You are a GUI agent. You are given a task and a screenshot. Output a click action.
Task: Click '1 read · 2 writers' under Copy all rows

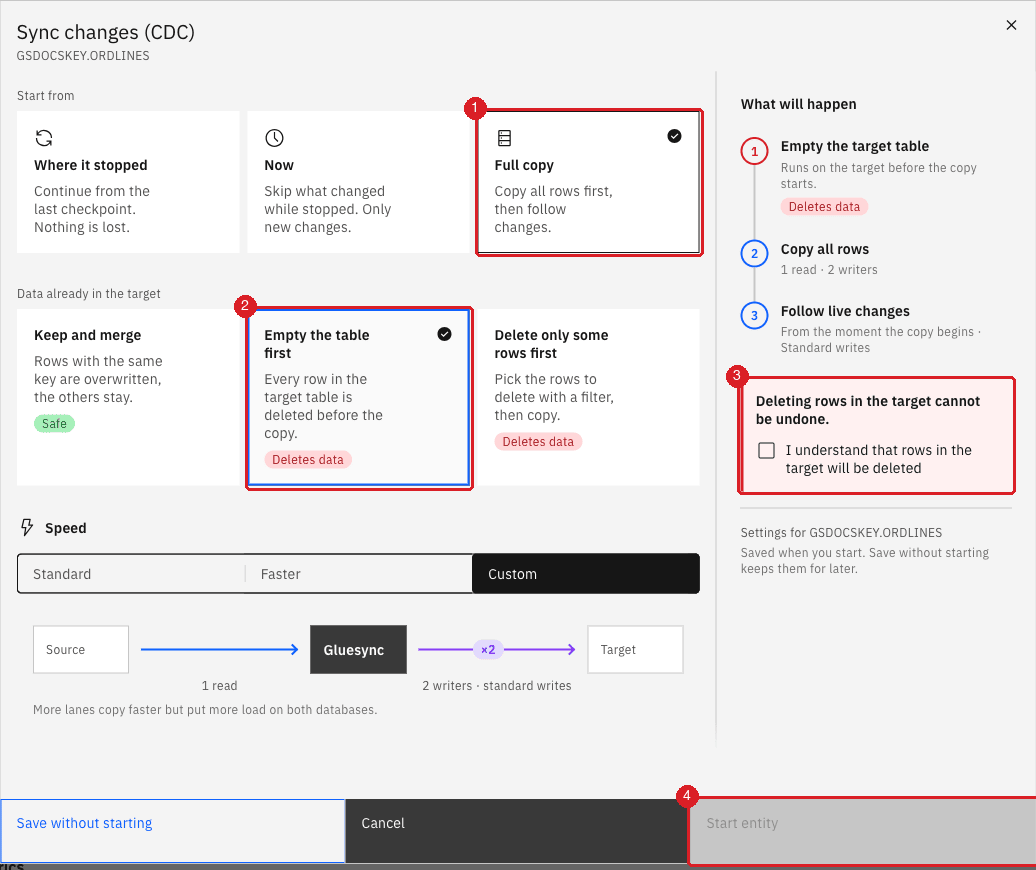click(829, 270)
